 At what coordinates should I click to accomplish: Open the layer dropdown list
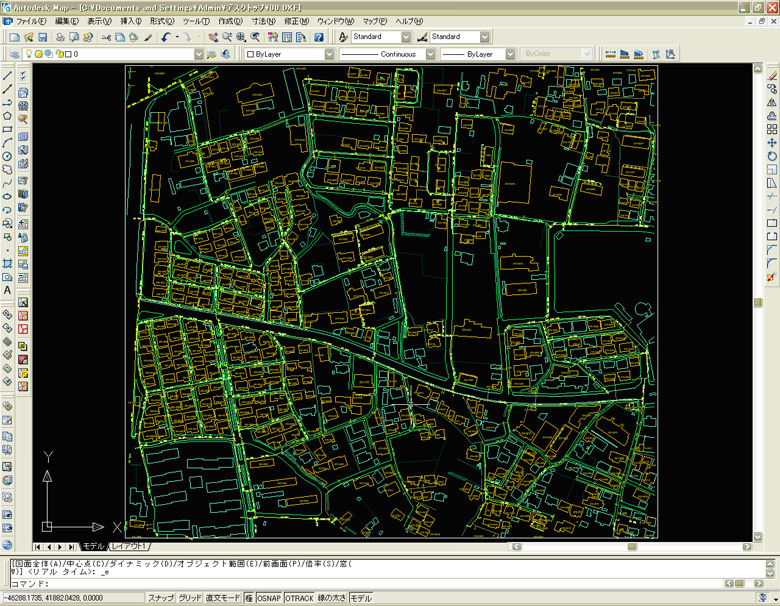[x=198, y=54]
